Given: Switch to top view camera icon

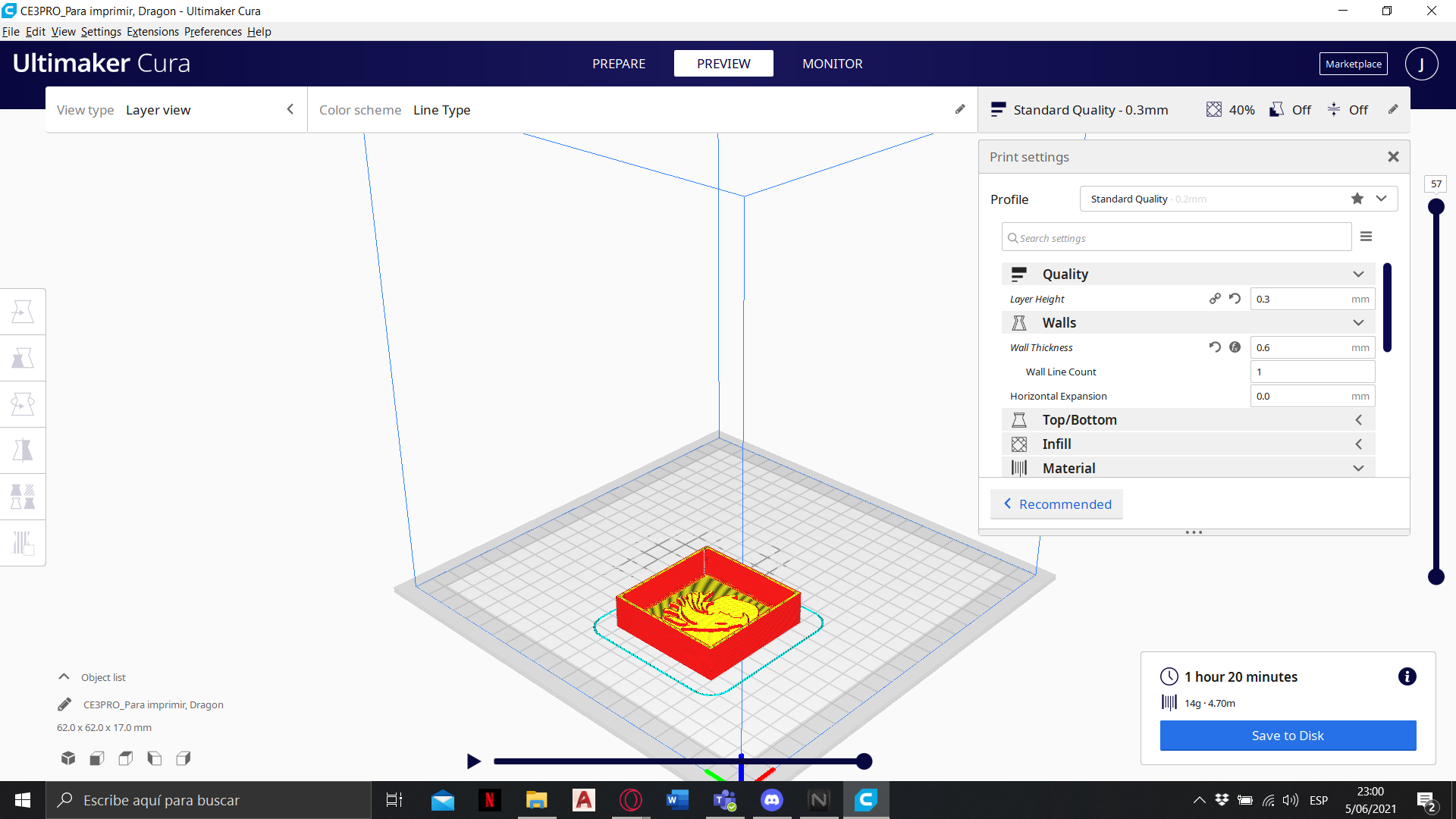Looking at the screenshot, I should coord(126,758).
